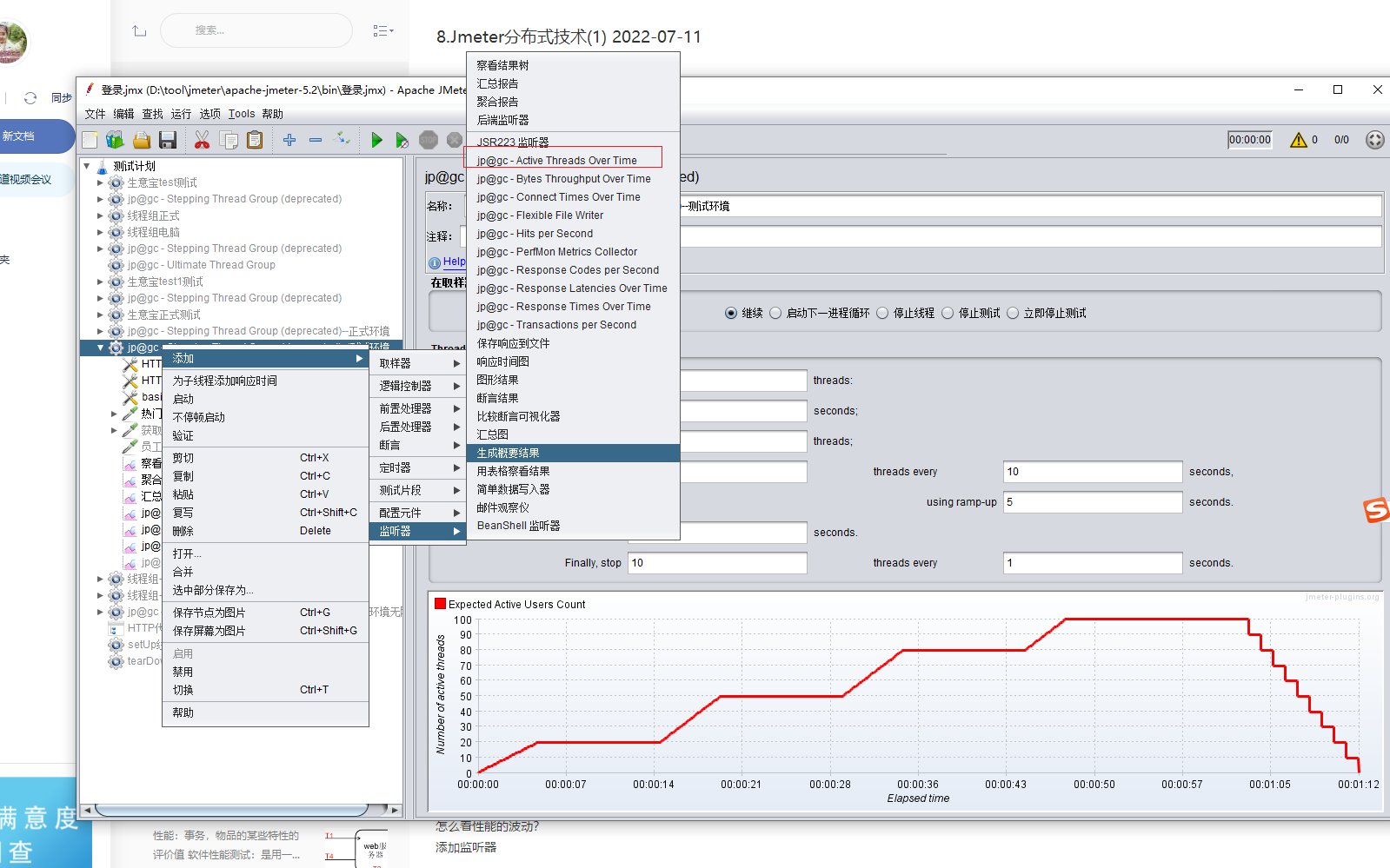Choose 察看结果树 from listener list

[573, 65]
